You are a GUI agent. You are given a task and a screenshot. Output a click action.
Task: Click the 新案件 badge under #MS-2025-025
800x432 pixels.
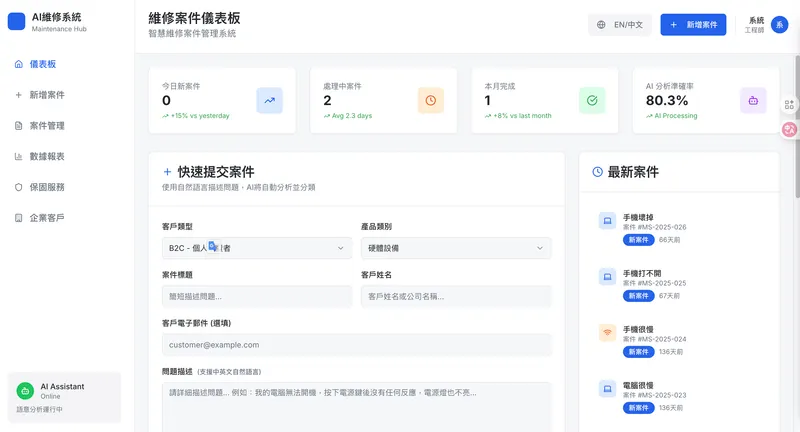pos(638,296)
